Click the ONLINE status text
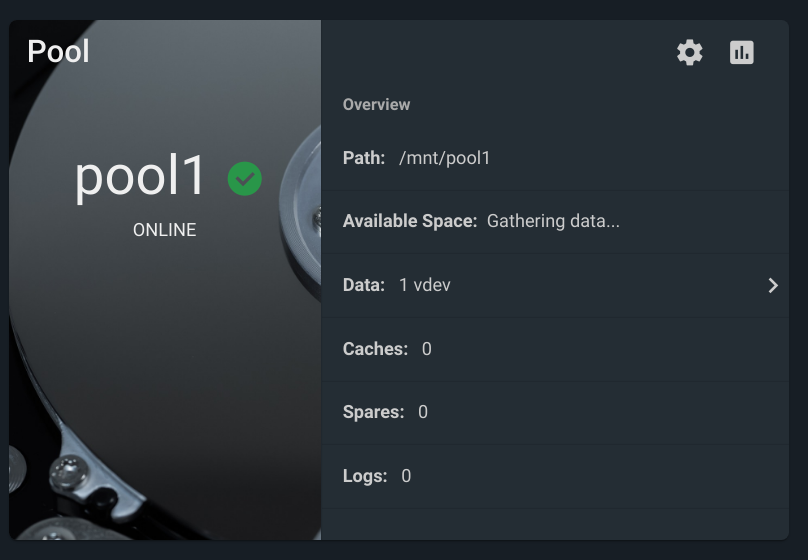 [164, 230]
